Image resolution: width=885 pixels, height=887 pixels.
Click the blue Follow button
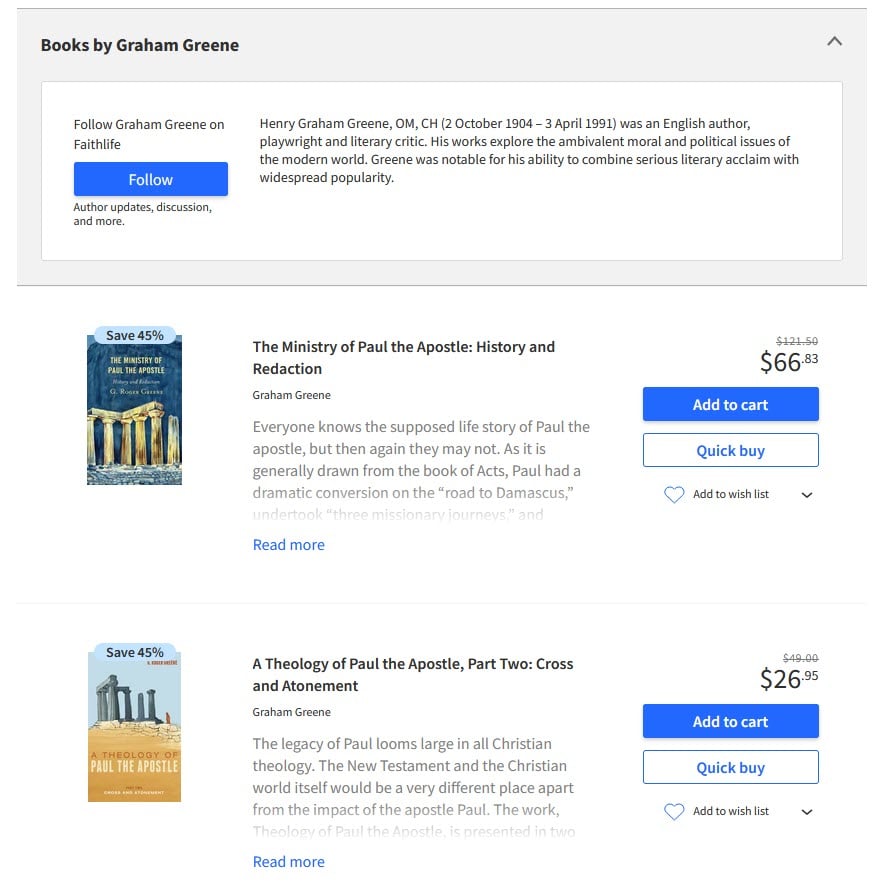pos(150,180)
